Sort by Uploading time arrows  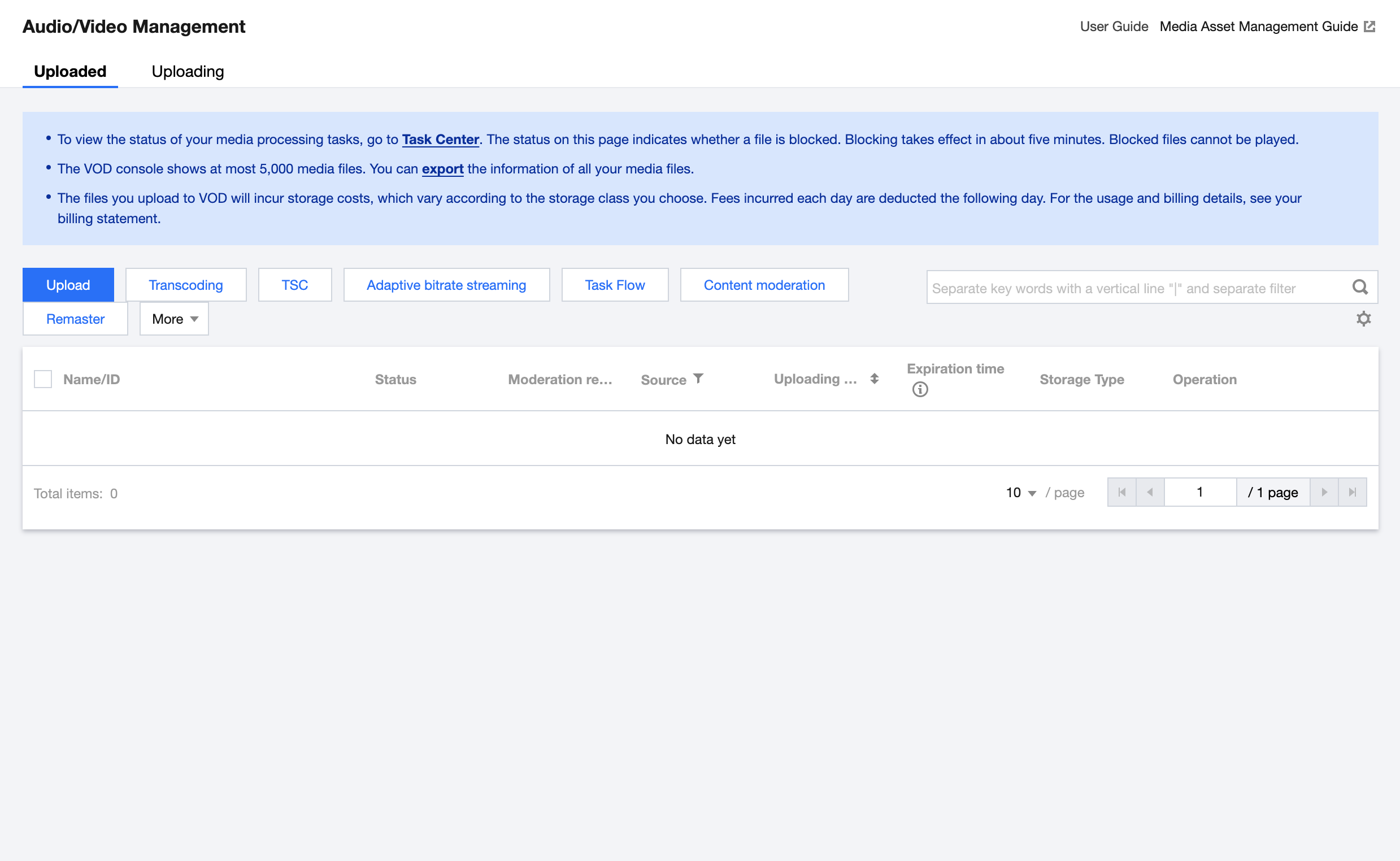point(874,379)
